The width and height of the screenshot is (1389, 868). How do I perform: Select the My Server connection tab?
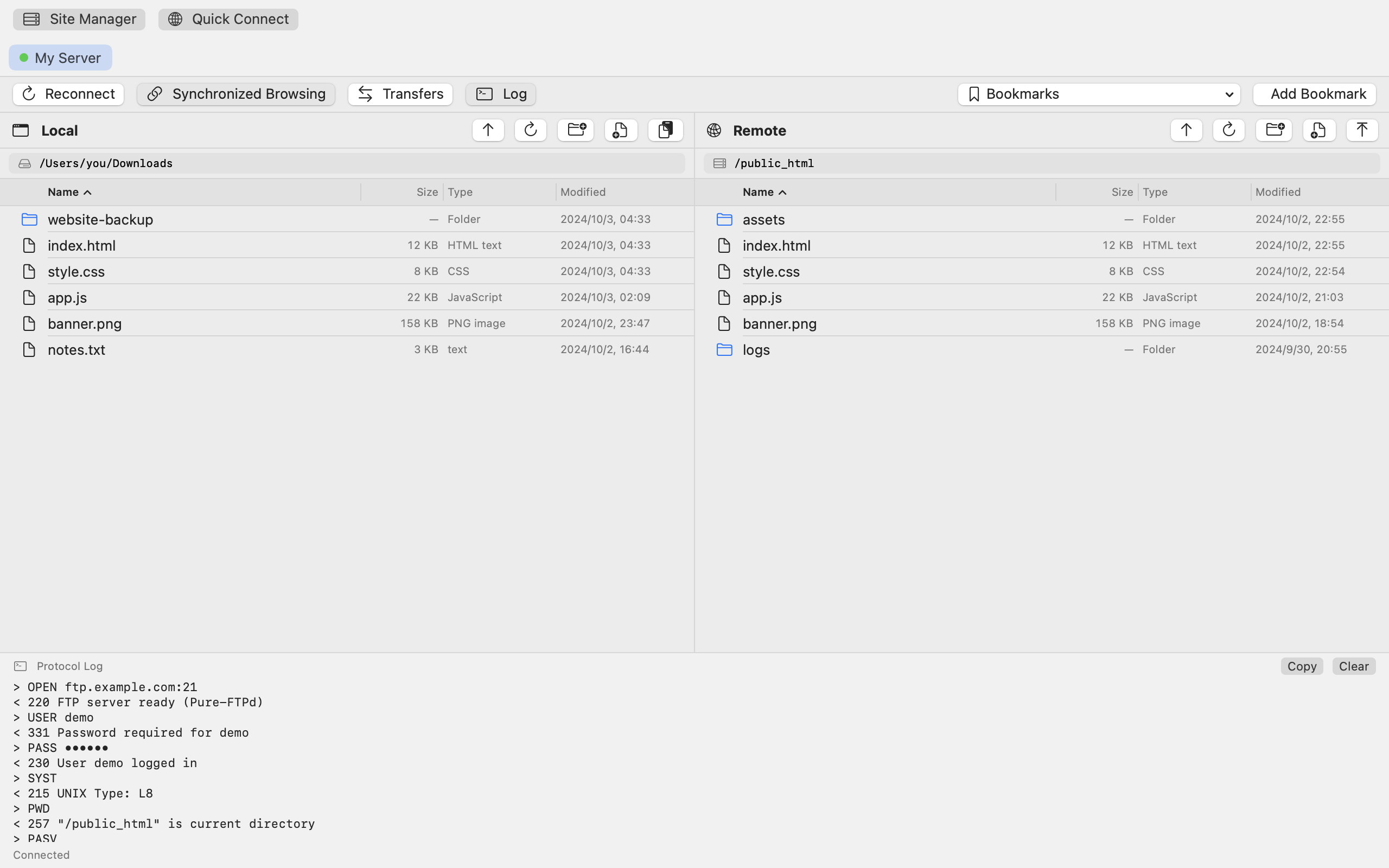60,58
